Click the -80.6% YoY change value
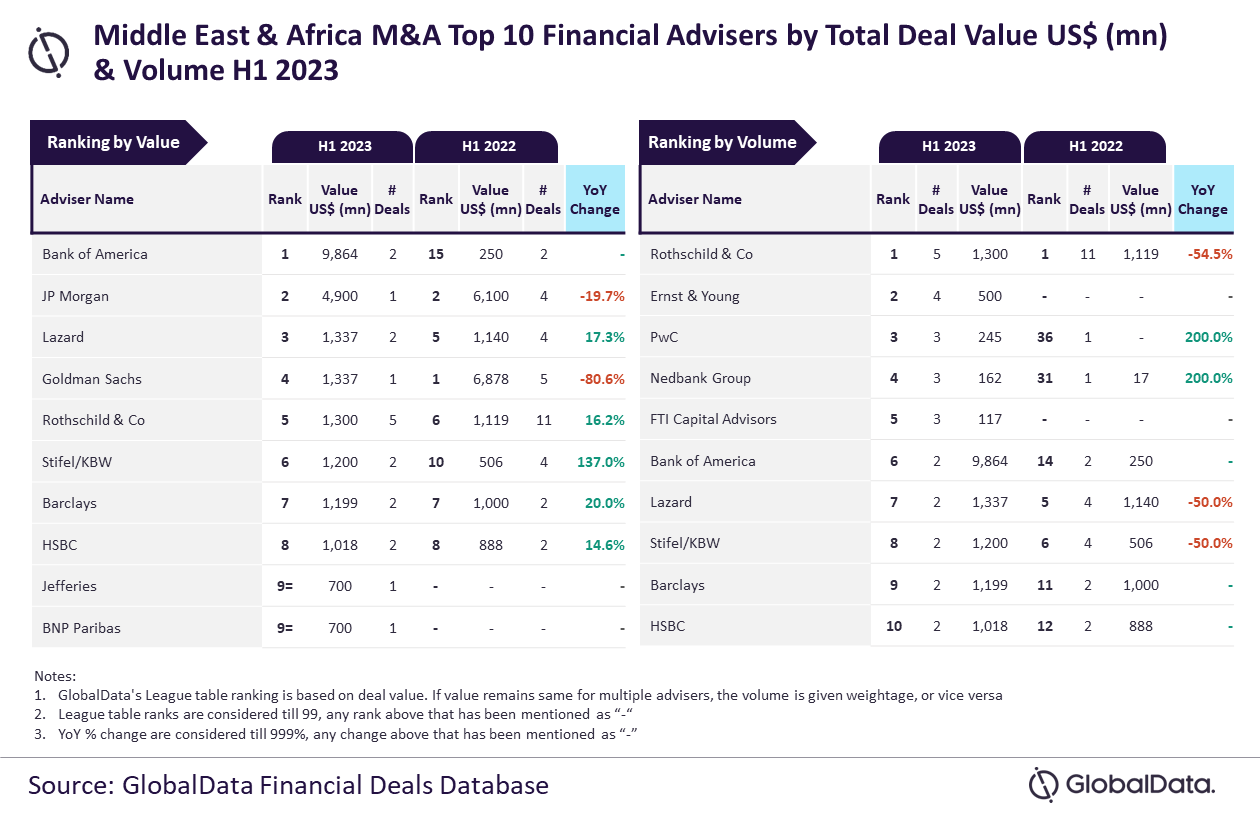 click(x=602, y=379)
